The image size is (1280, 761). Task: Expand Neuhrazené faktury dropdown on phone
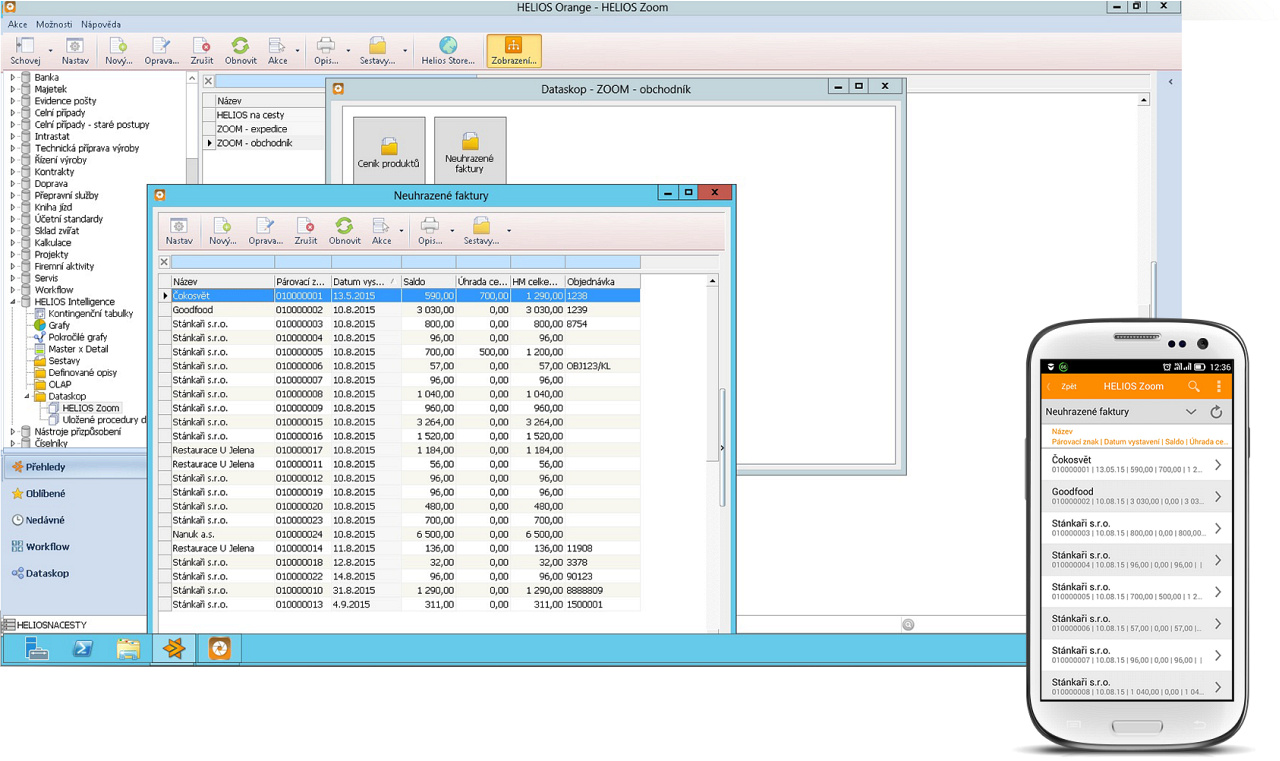(1191, 412)
